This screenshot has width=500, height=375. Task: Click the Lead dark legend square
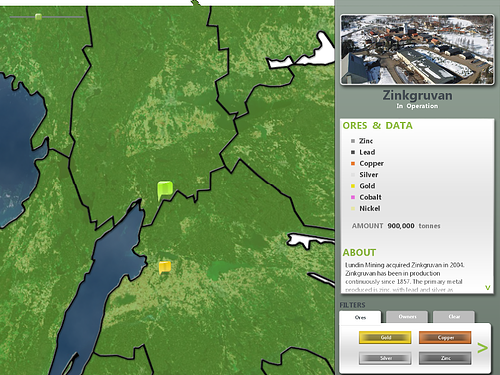pos(353,152)
